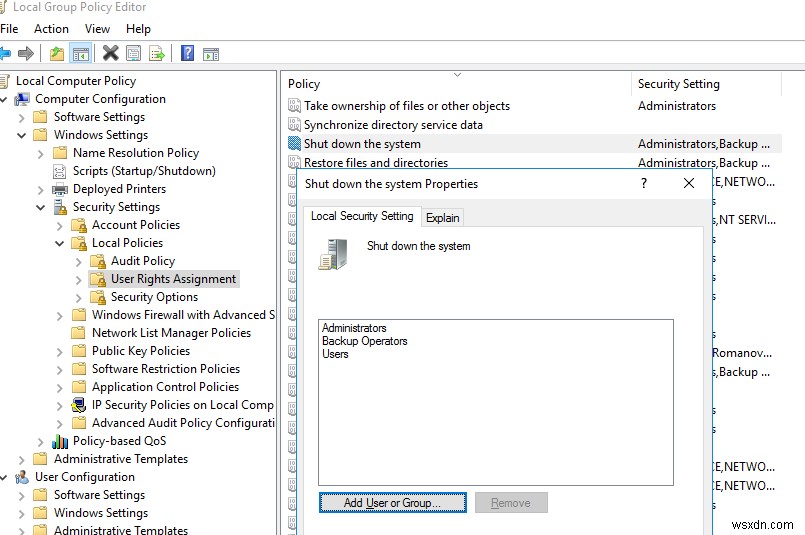Select Users entry in the list
Viewport: 805px width, 535px height.
click(335, 354)
